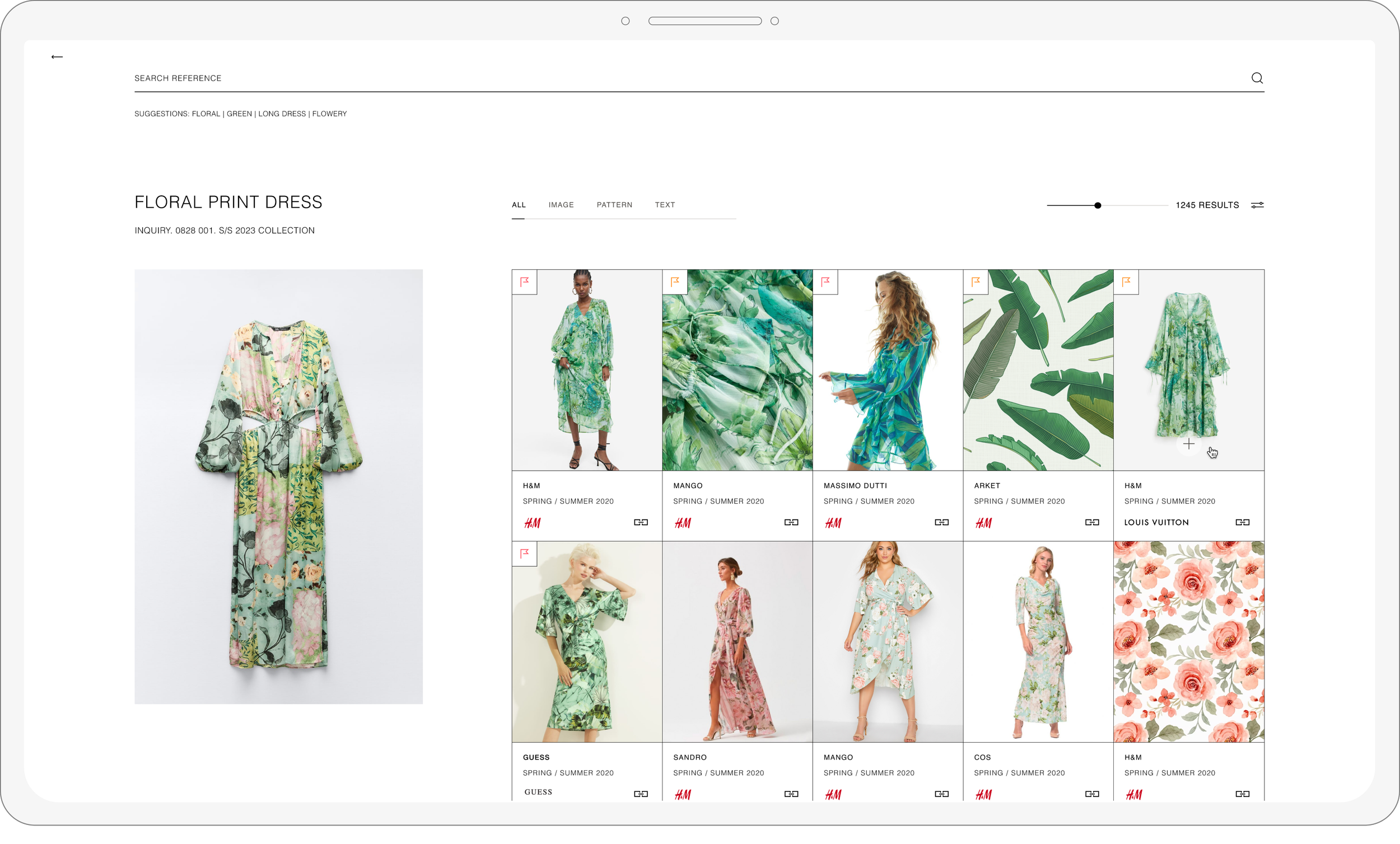
Task: Open the rose pattern thumbnail
Action: tap(1189, 641)
